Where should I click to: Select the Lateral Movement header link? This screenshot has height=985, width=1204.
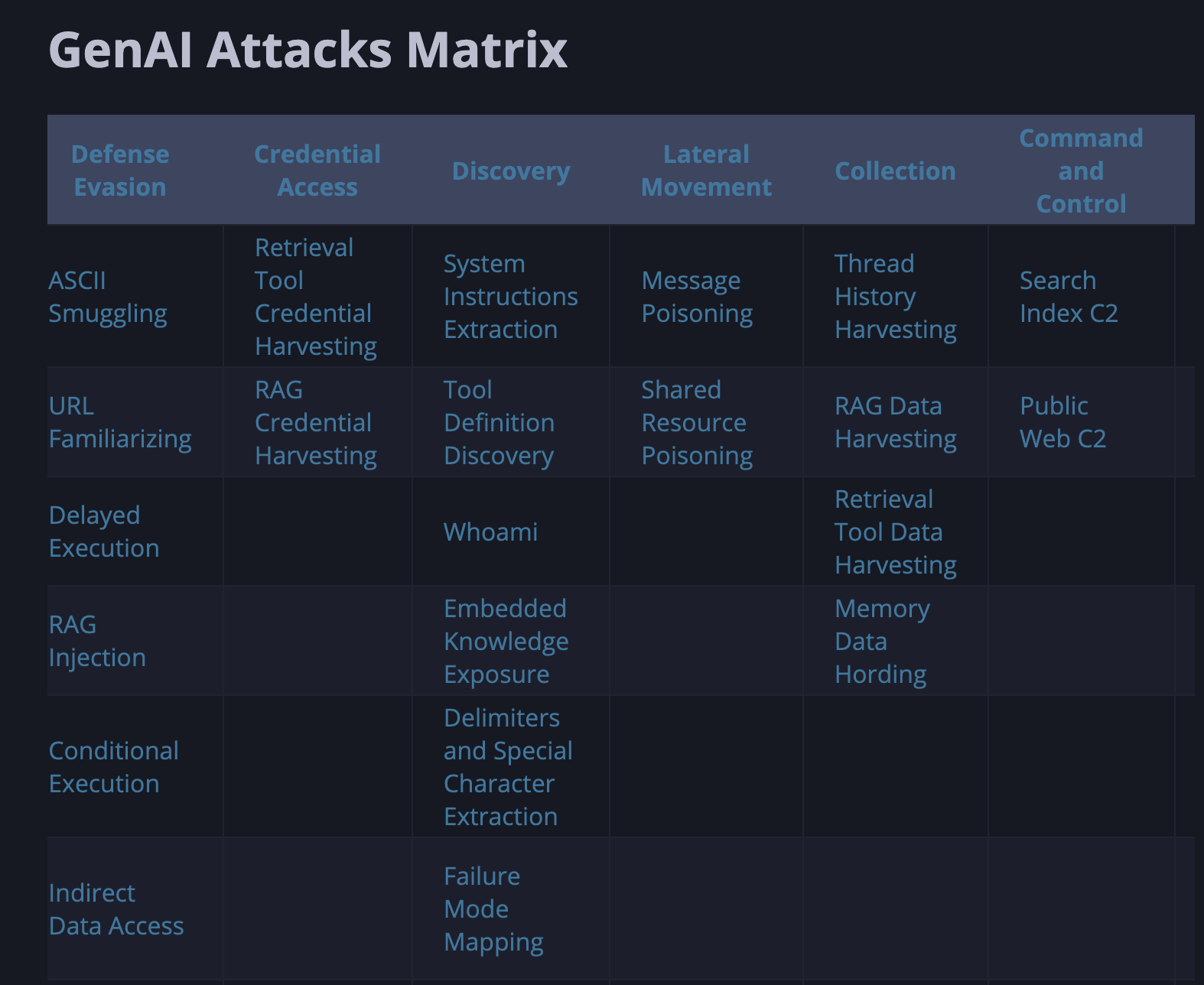pyautogui.click(x=706, y=171)
